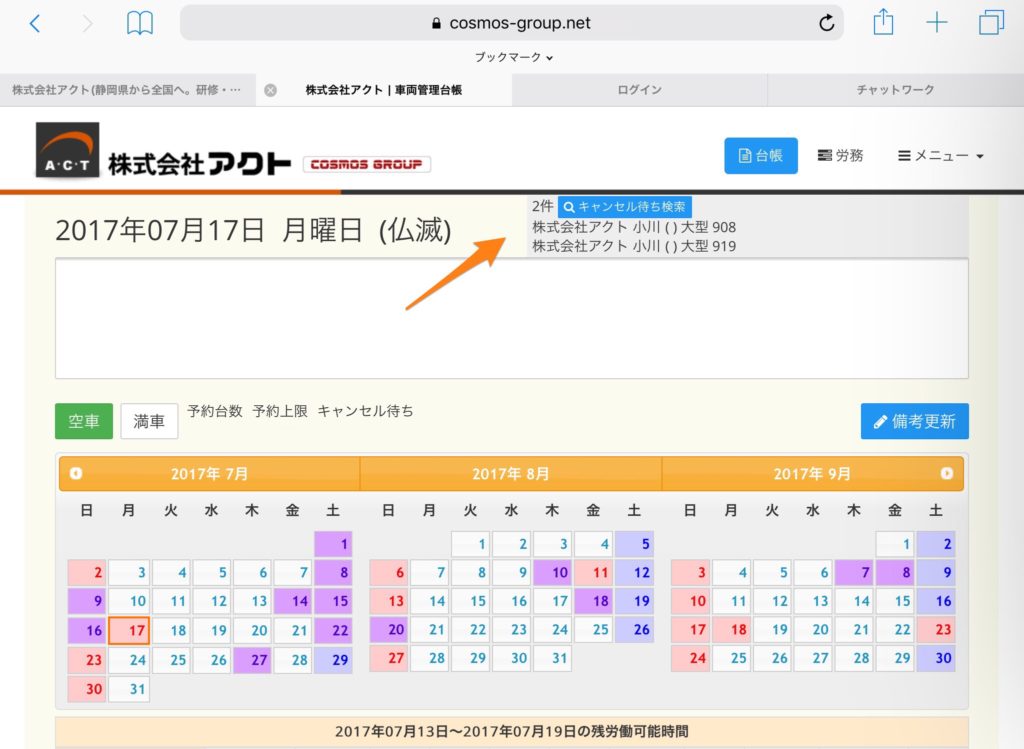Toggle the 空車 green button
This screenshot has height=749, width=1024.
(84, 422)
